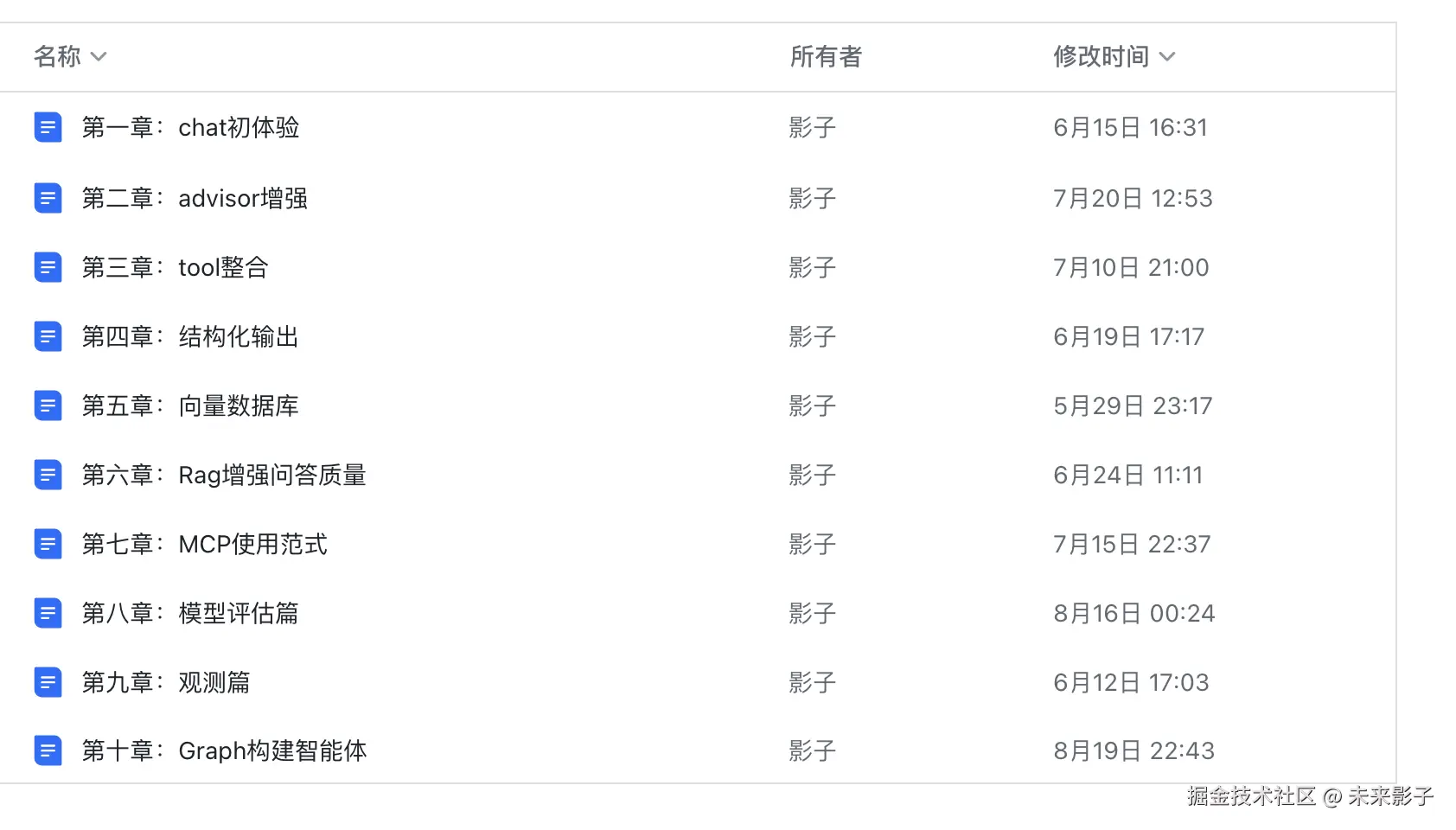
Task: Click the 所有者 column header
Action: point(826,57)
